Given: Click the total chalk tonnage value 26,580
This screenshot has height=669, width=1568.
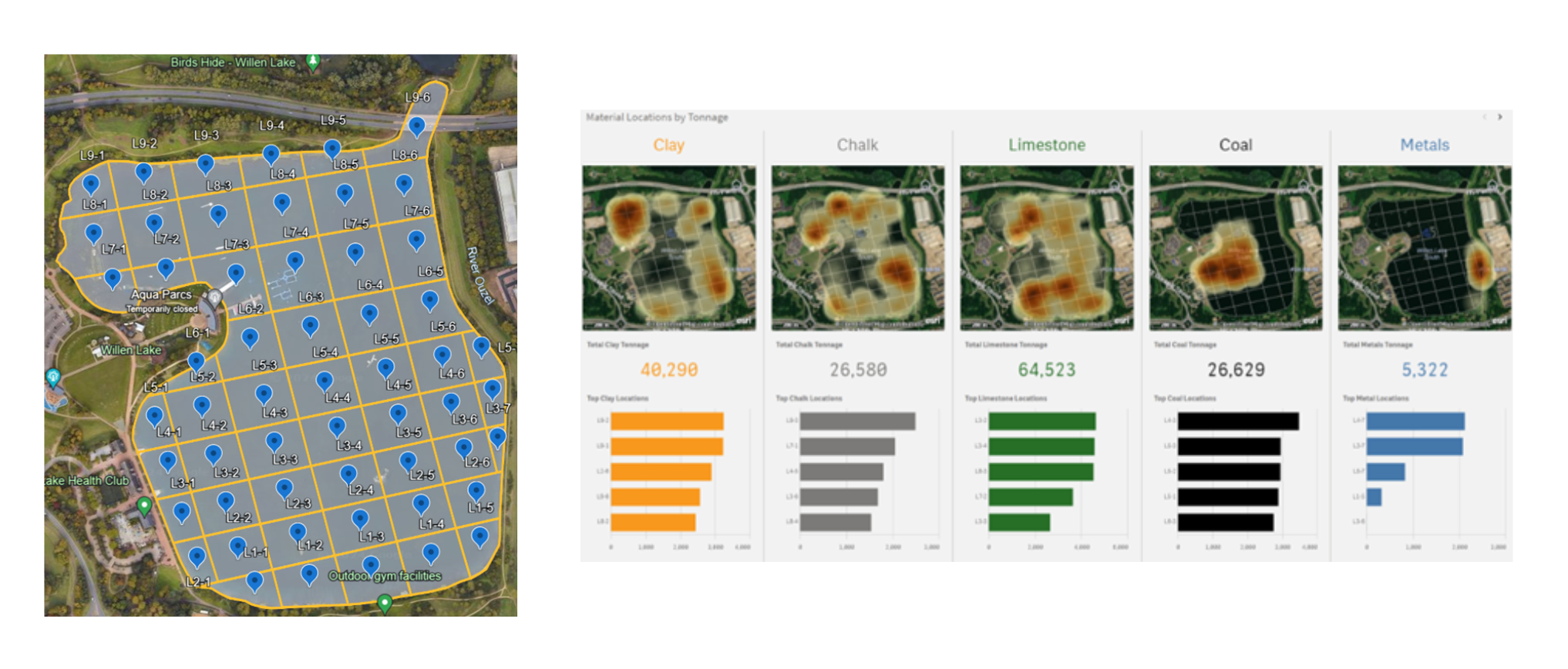Looking at the screenshot, I should click(x=858, y=370).
